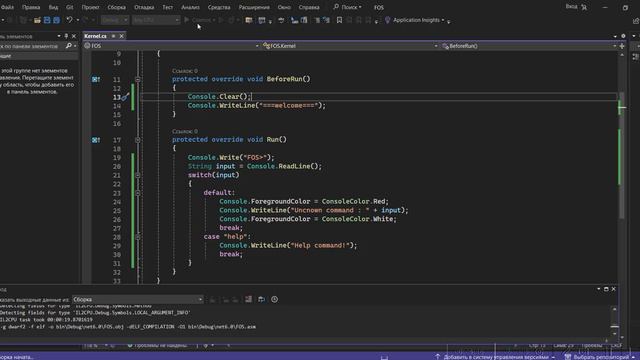Screen dimensions: 640x360
Task: Open the Debug configuration dropdown
Action: click(115, 20)
